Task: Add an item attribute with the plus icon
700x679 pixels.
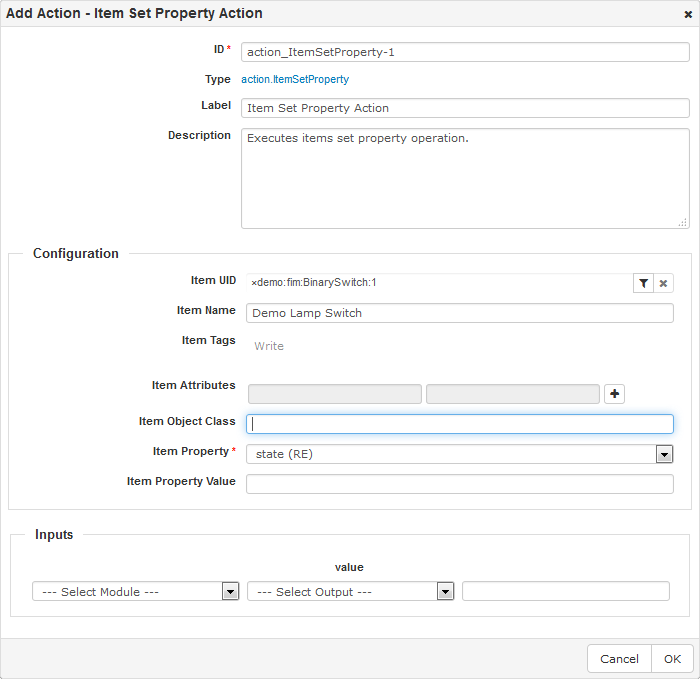Action: pos(614,394)
